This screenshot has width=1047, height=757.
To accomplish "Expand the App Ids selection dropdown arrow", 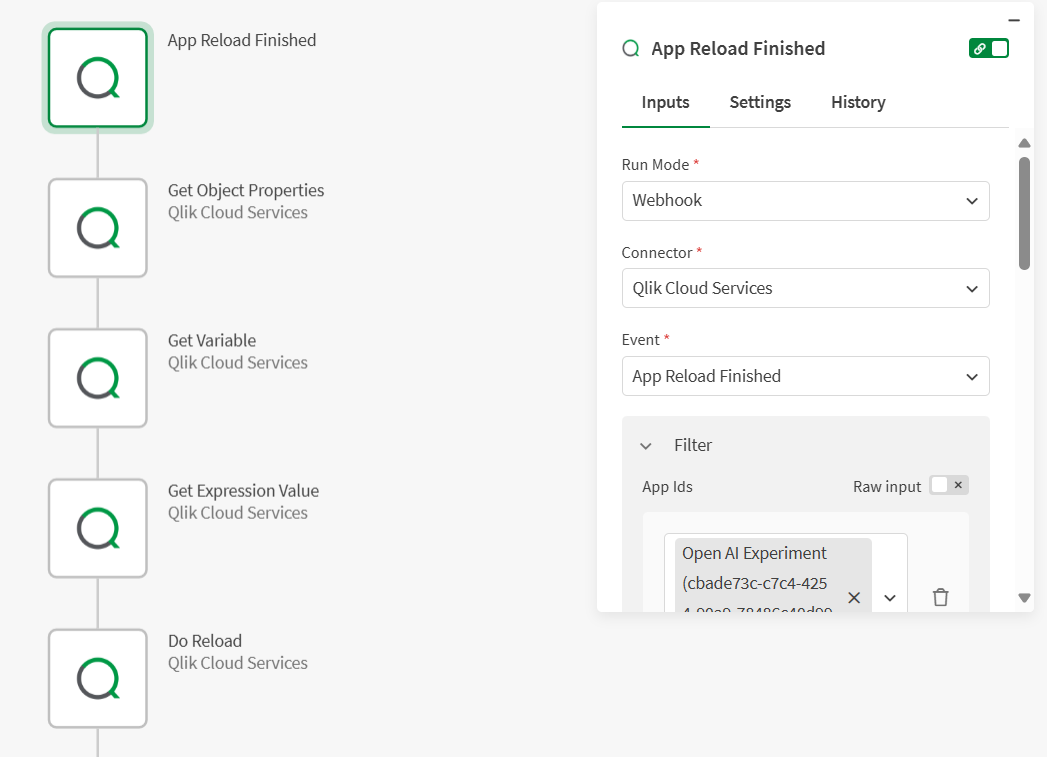I will pos(890,598).
